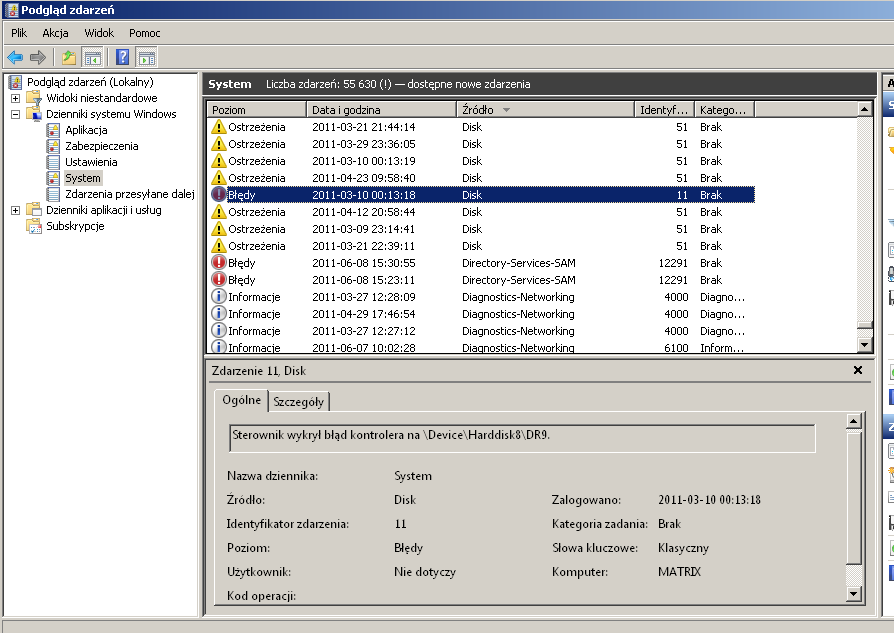Click event list scrollbar down arrow

864,344
